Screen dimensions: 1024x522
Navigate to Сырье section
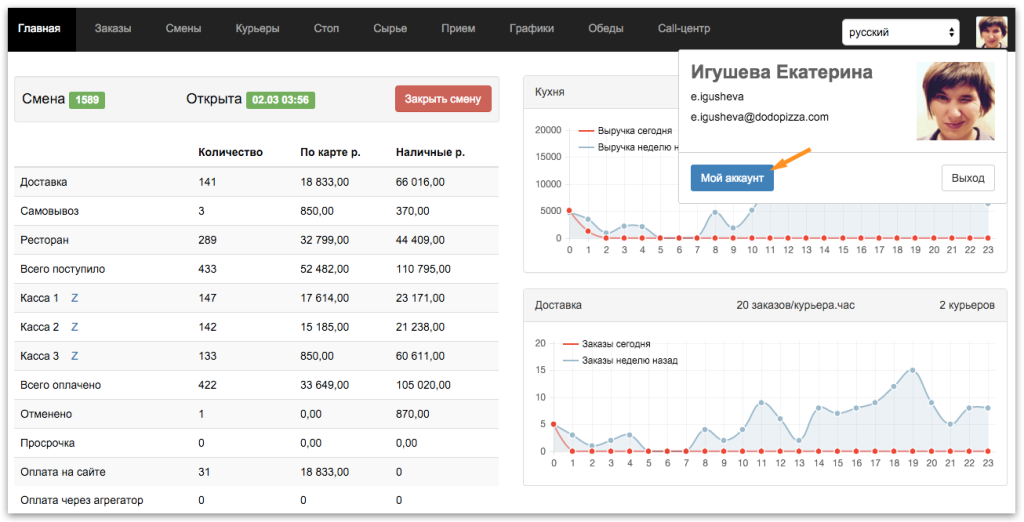point(390,29)
